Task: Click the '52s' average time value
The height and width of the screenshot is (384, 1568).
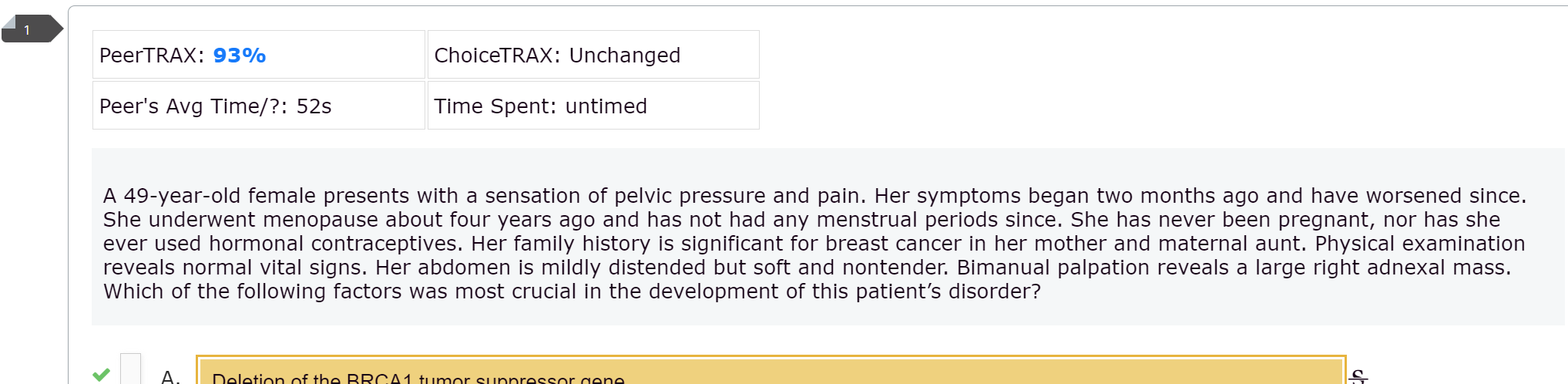Action: point(314,106)
